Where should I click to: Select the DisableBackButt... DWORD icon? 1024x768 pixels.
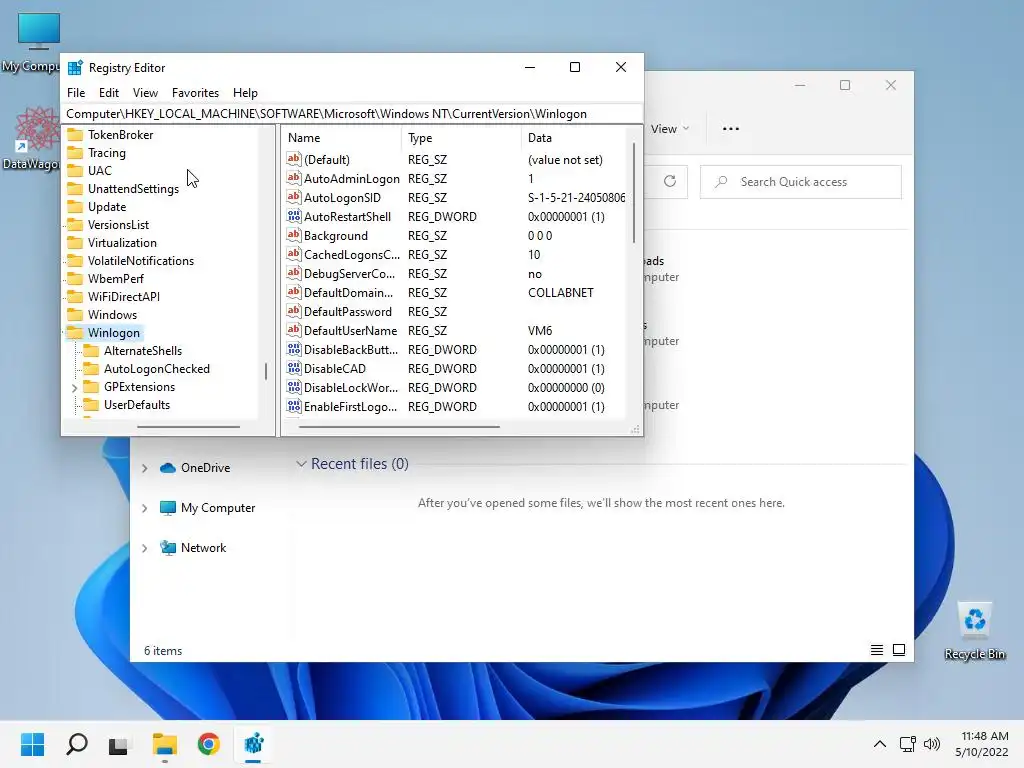(294, 349)
